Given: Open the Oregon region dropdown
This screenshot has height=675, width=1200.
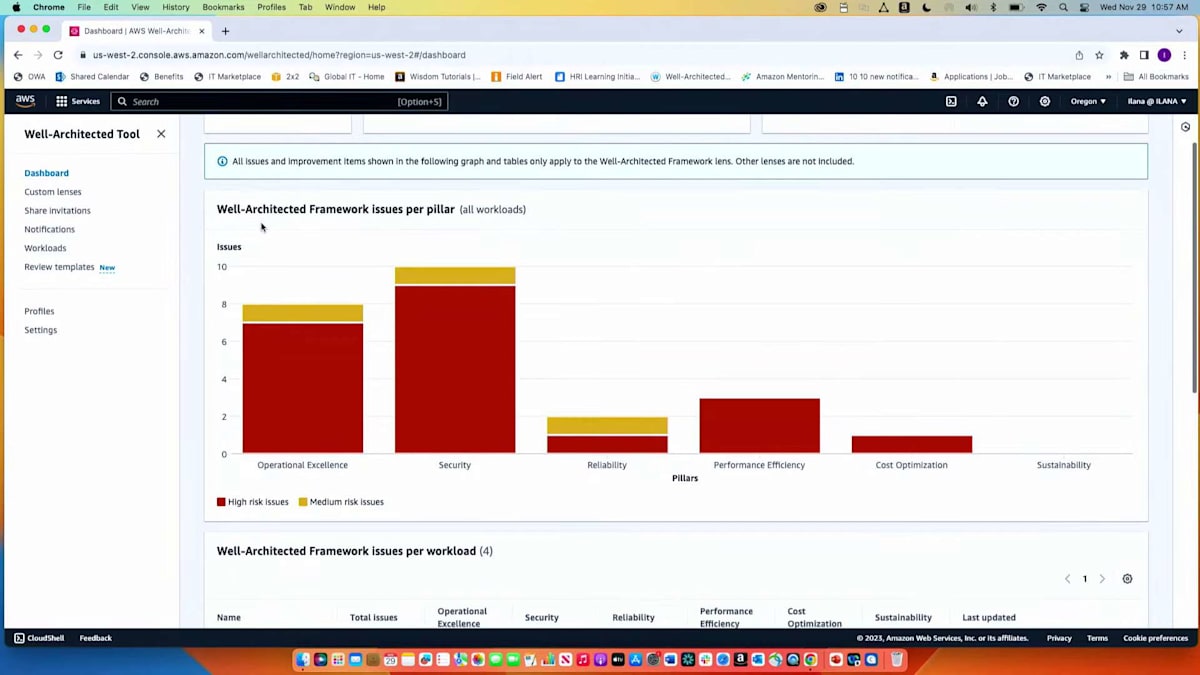Looking at the screenshot, I should [x=1088, y=101].
